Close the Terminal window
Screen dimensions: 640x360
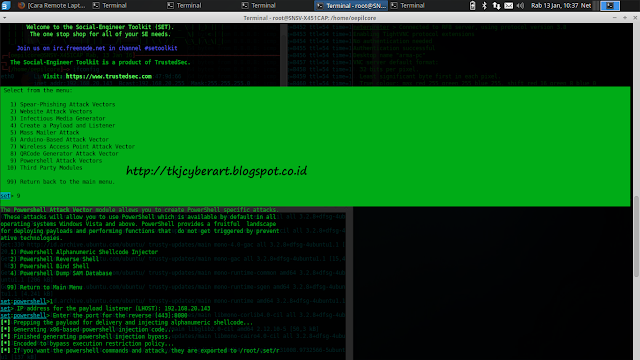(635, 18)
